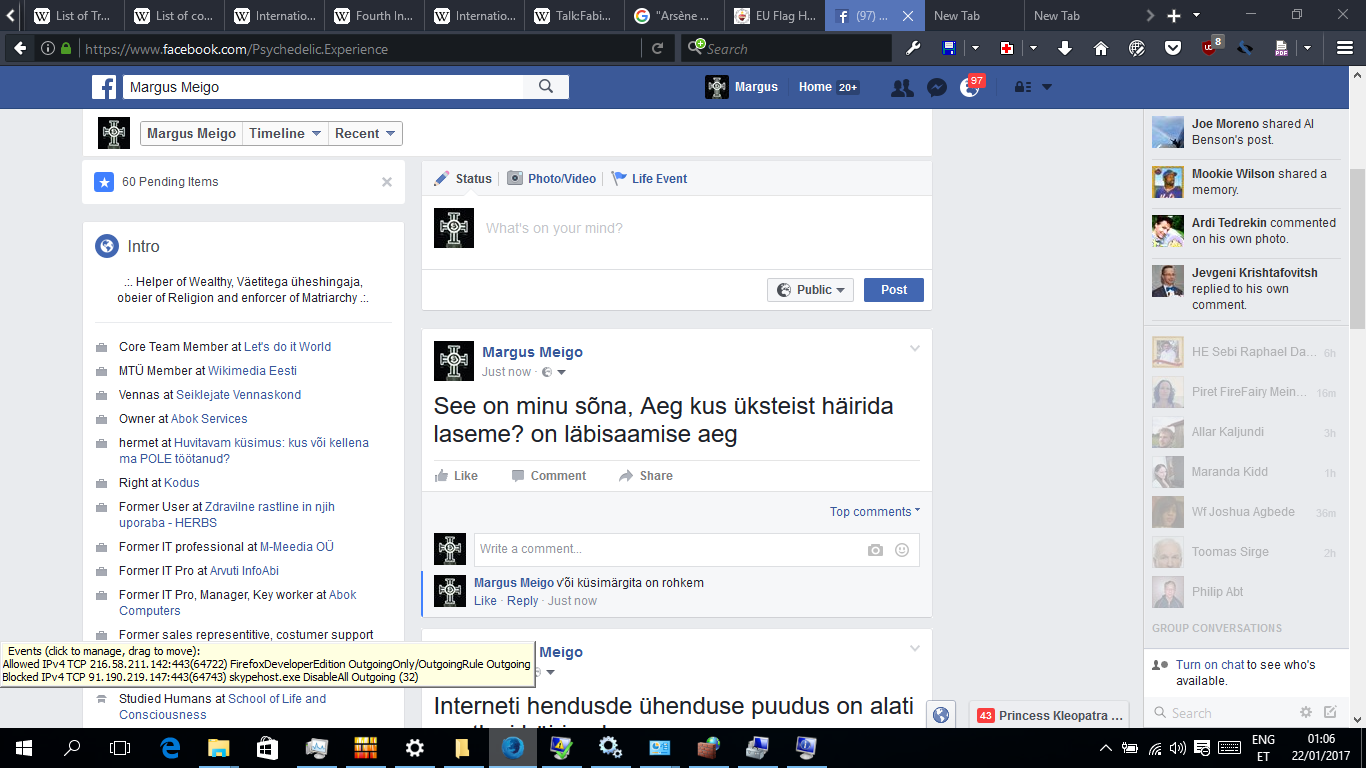
Task: Expand the Top comments sort menu
Action: [x=875, y=512]
